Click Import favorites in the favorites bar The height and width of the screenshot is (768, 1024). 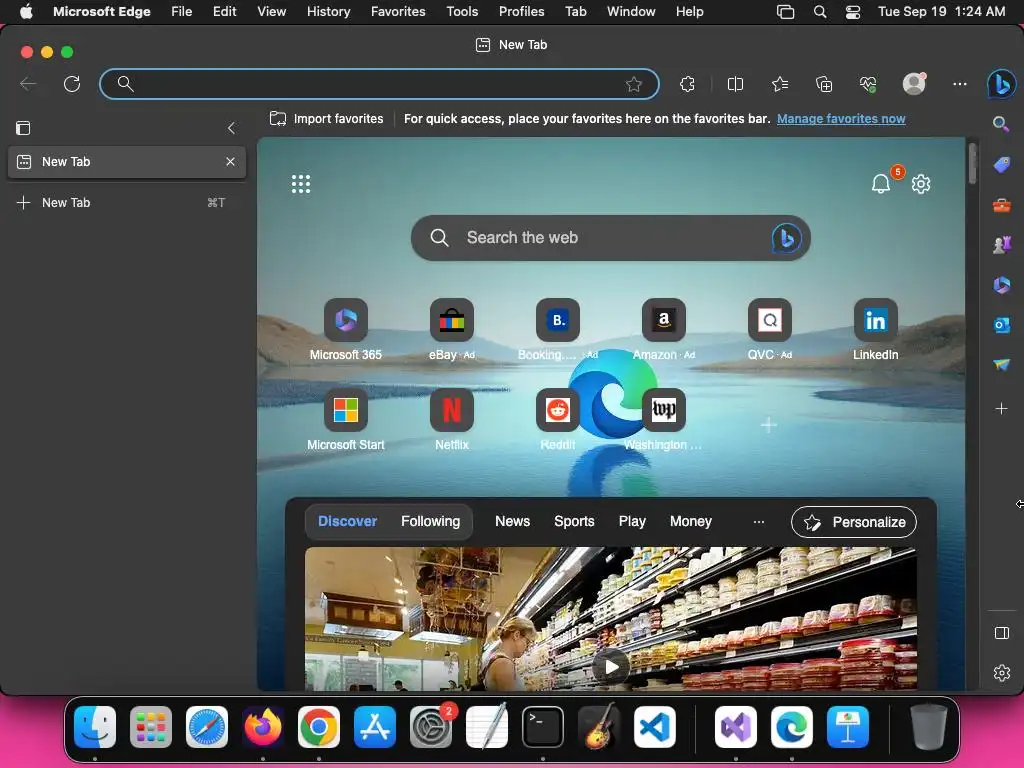[327, 119]
